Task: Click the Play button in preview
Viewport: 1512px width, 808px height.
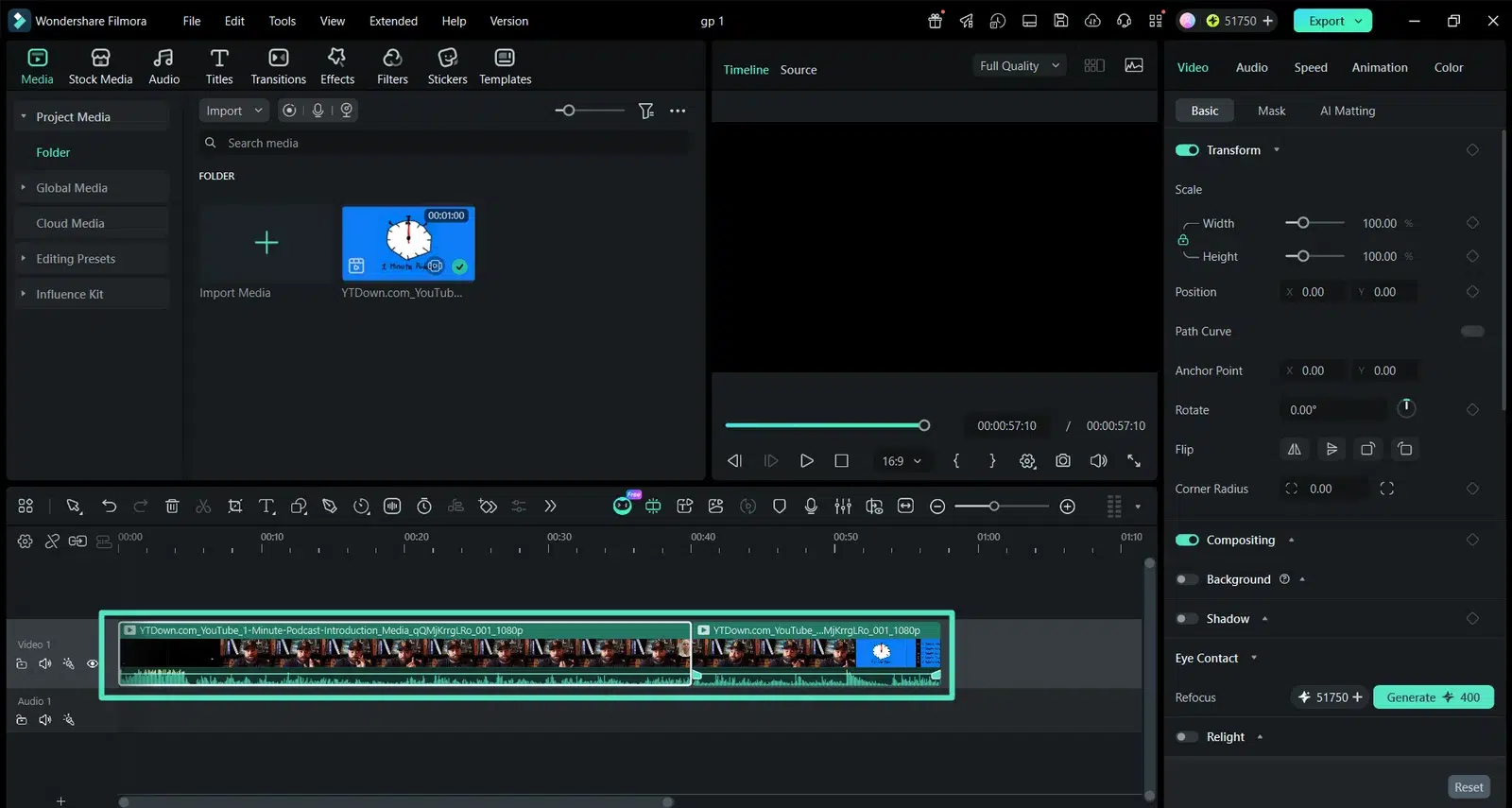Action: [x=806, y=460]
